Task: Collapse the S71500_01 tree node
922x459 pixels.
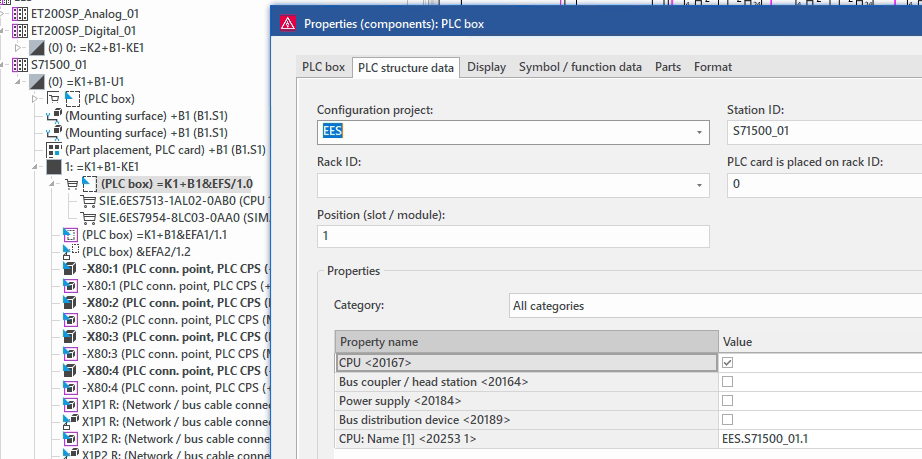Action: pos(5,65)
